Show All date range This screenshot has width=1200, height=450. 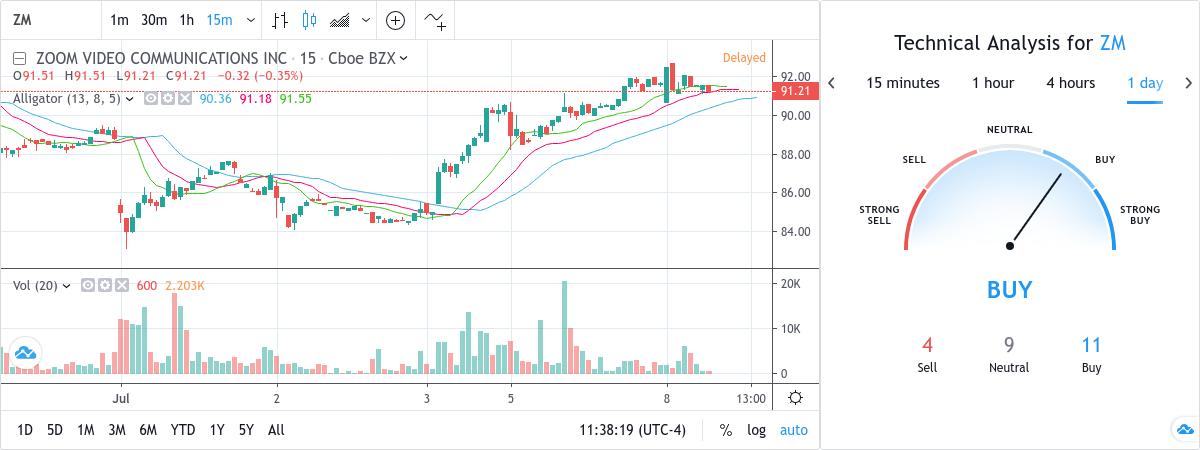[x=277, y=430]
